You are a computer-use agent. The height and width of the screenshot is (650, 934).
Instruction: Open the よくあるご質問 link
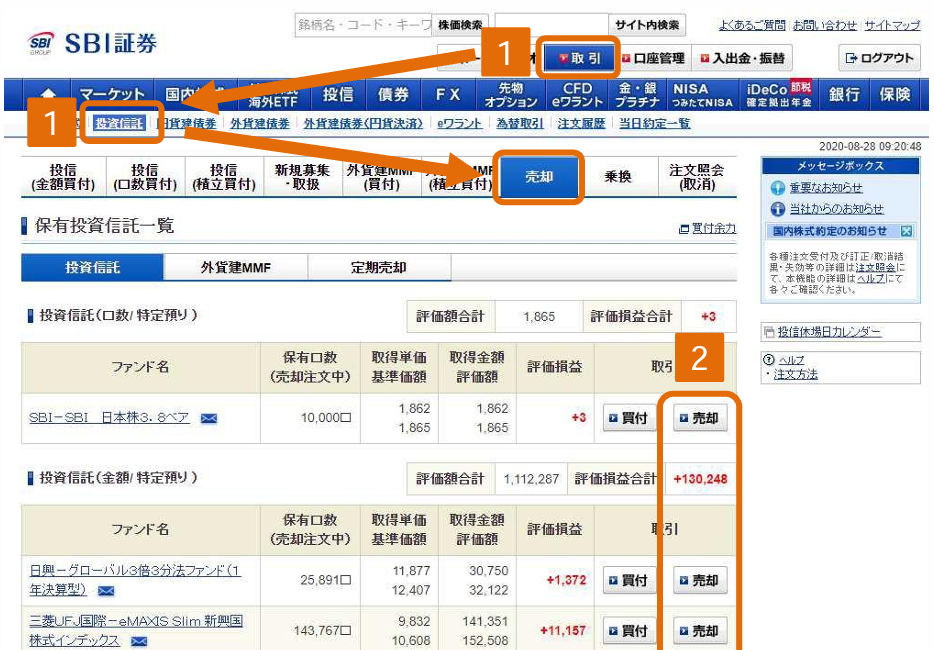pos(752,25)
